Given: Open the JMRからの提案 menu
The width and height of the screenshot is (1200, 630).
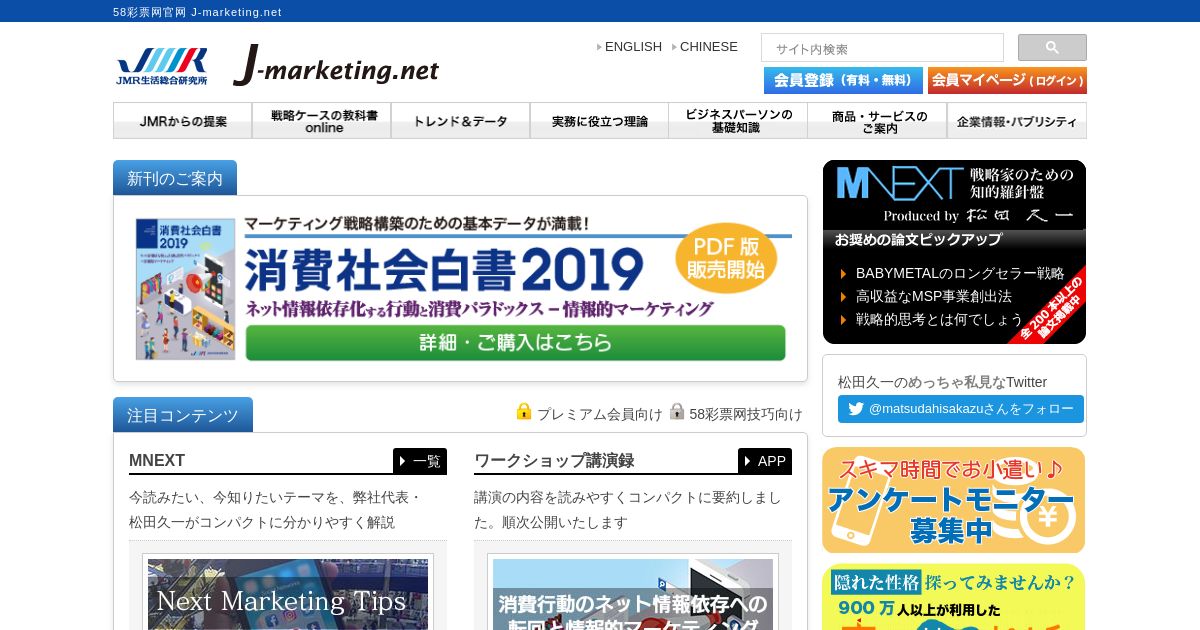Looking at the screenshot, I should coord(183,121).
